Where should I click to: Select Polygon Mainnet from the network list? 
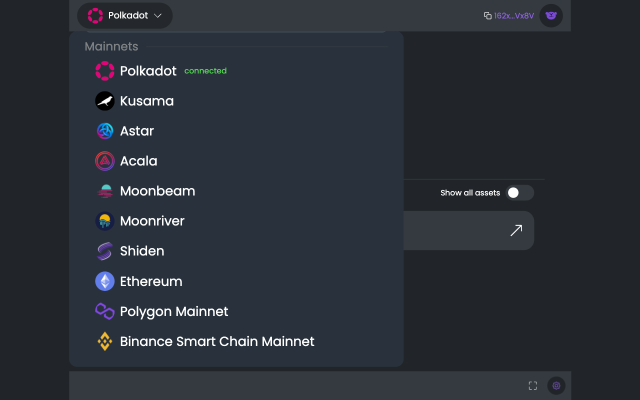coord(174,311)
